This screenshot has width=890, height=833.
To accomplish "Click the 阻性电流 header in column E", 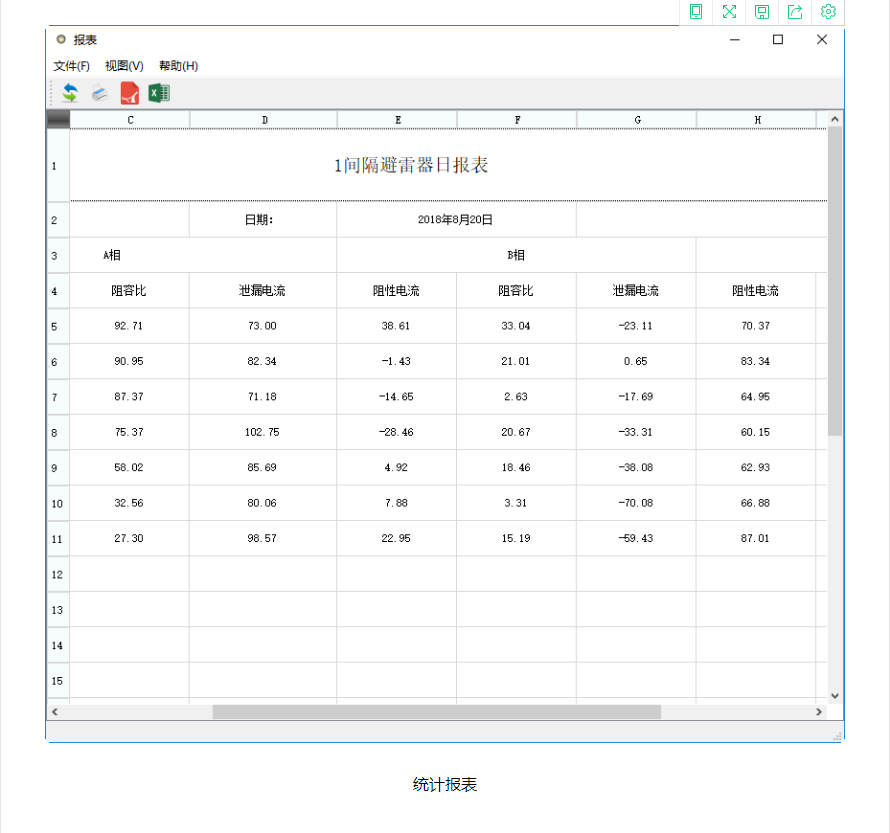I will (x=397, y=291).
